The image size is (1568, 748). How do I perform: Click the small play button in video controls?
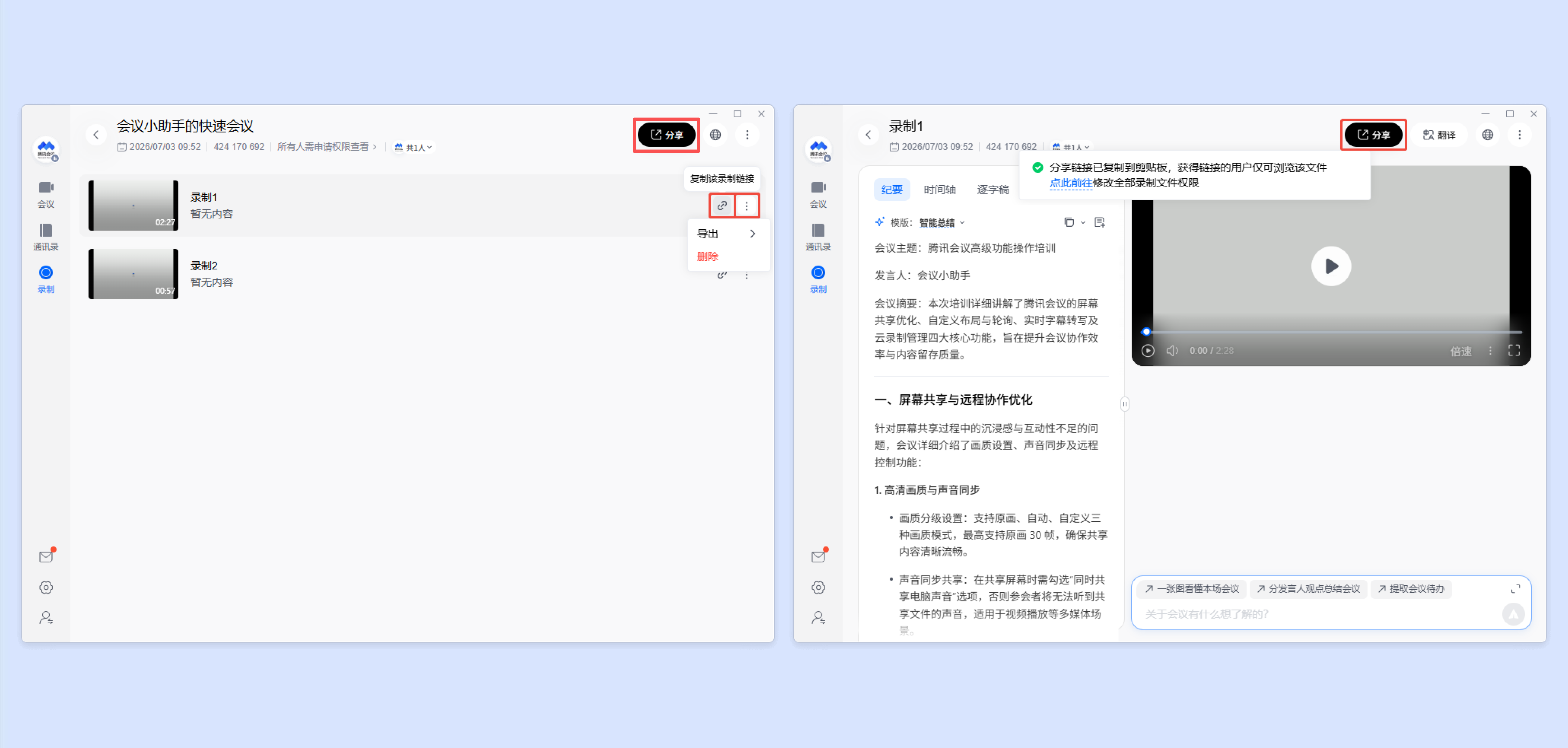tap(1147, 350)
